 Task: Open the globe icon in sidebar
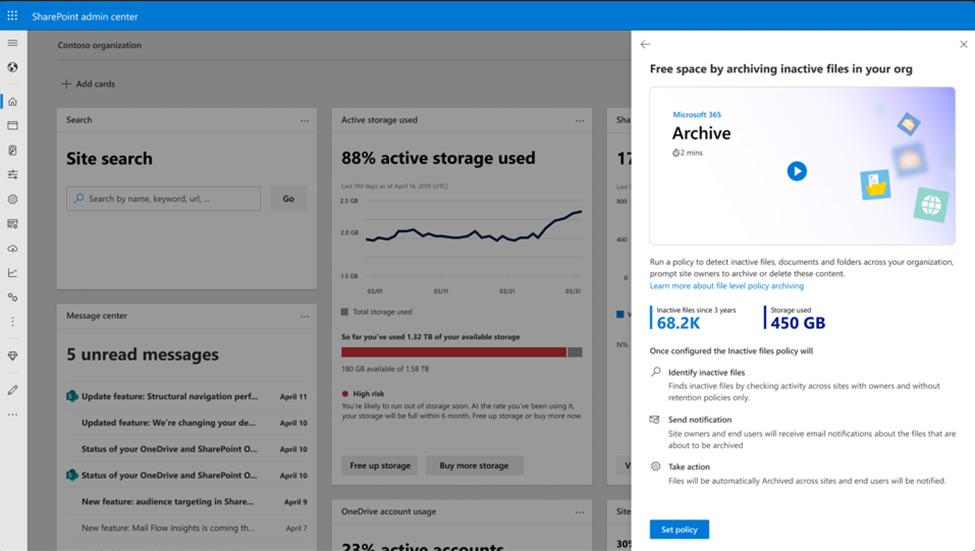(12, 67)
